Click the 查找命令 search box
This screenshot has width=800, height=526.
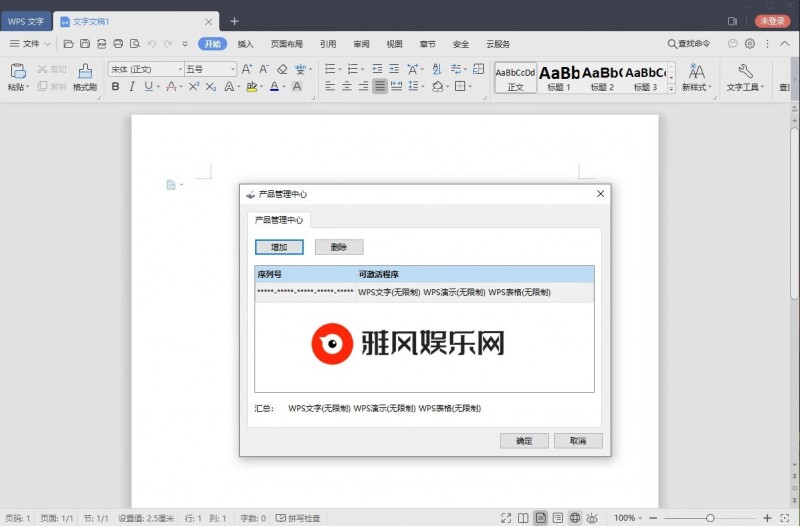(689, 44)
